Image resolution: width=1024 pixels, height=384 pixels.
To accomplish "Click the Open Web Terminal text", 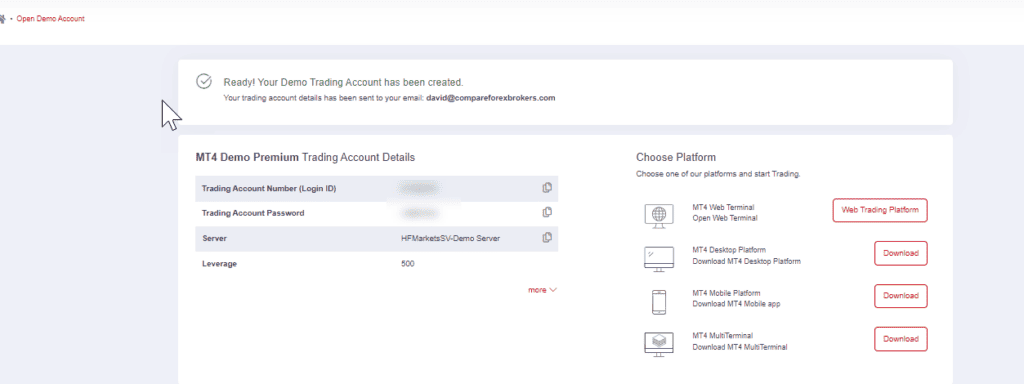I will tap(725, 218).
